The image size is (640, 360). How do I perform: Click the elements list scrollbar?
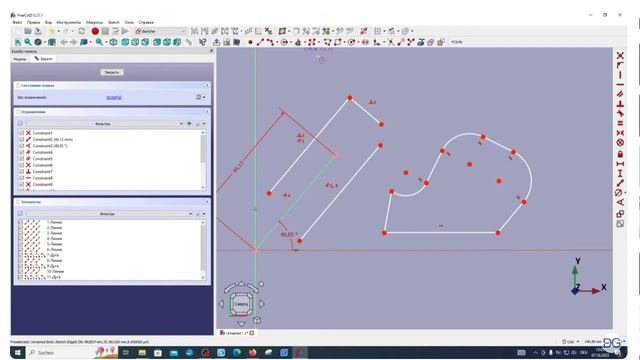[203, 250]
